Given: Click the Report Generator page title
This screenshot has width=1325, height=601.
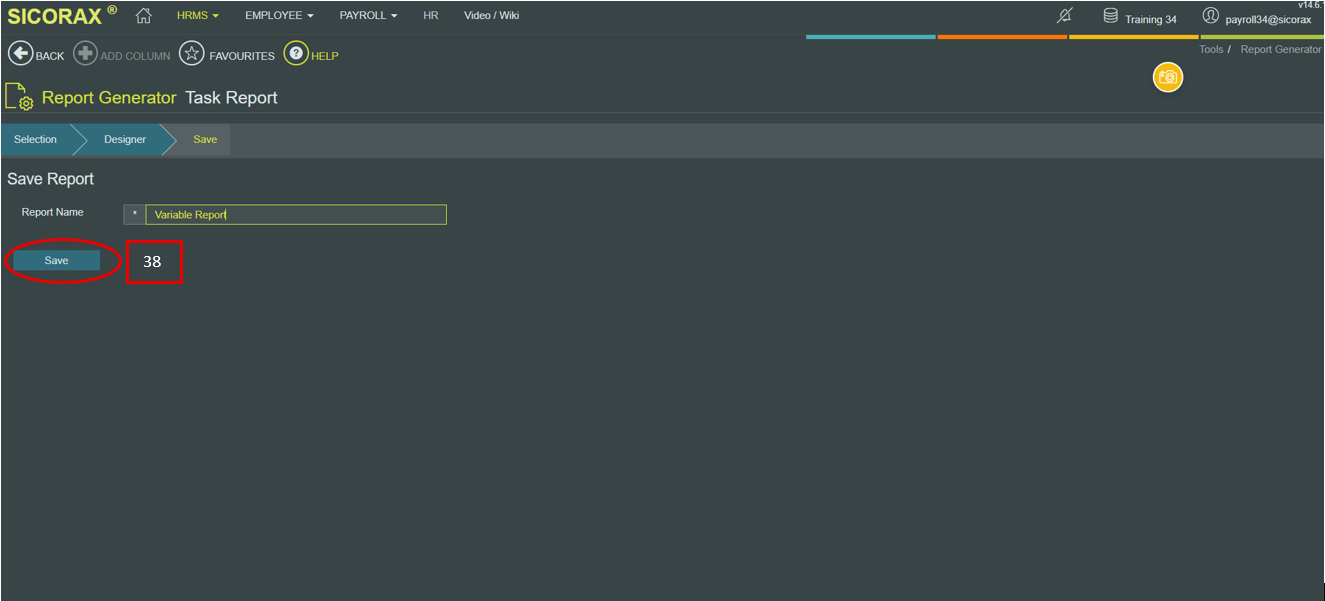Looking at the screenshot, I should click(109, 98).
